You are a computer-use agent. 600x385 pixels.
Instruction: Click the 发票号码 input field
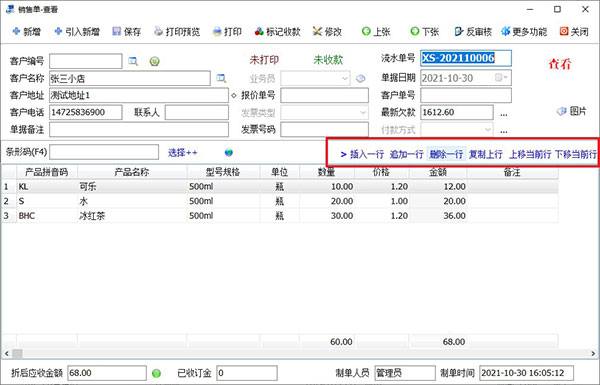coord(324,129)
